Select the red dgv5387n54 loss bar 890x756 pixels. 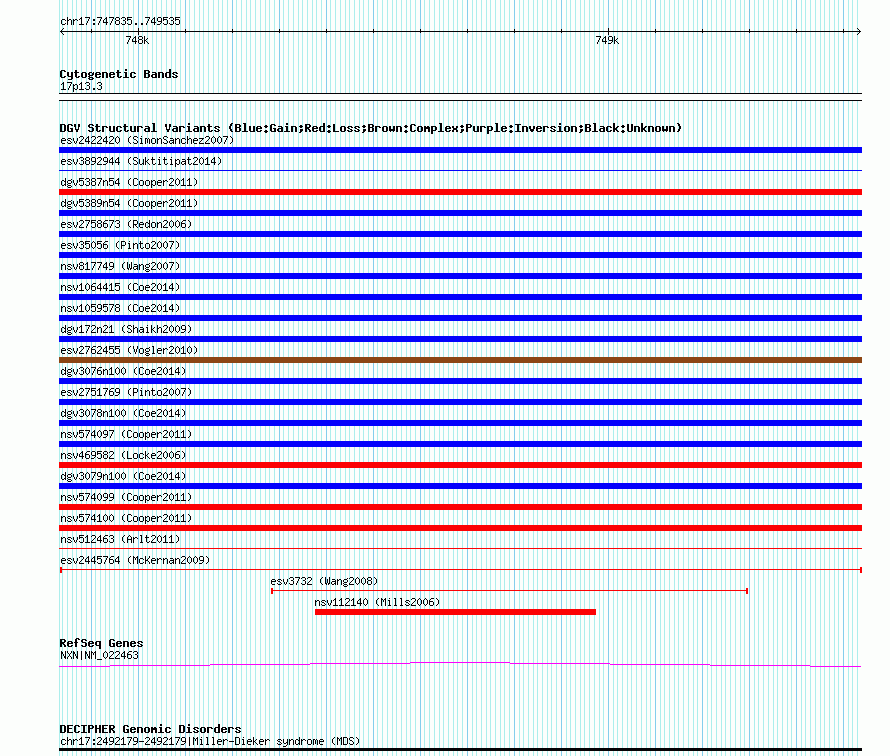(460, 192)
